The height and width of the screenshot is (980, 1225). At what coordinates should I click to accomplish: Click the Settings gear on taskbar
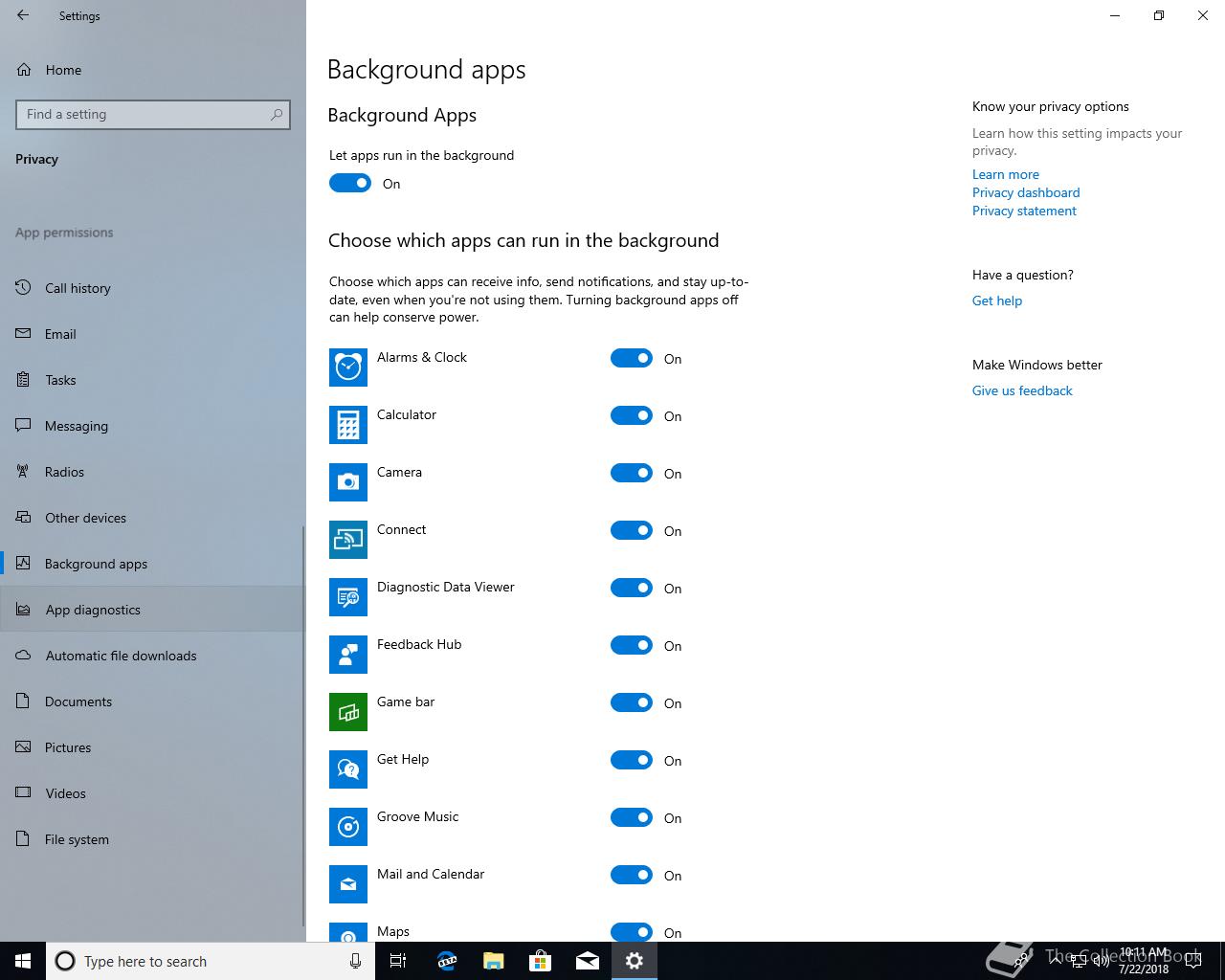(635, 961)
